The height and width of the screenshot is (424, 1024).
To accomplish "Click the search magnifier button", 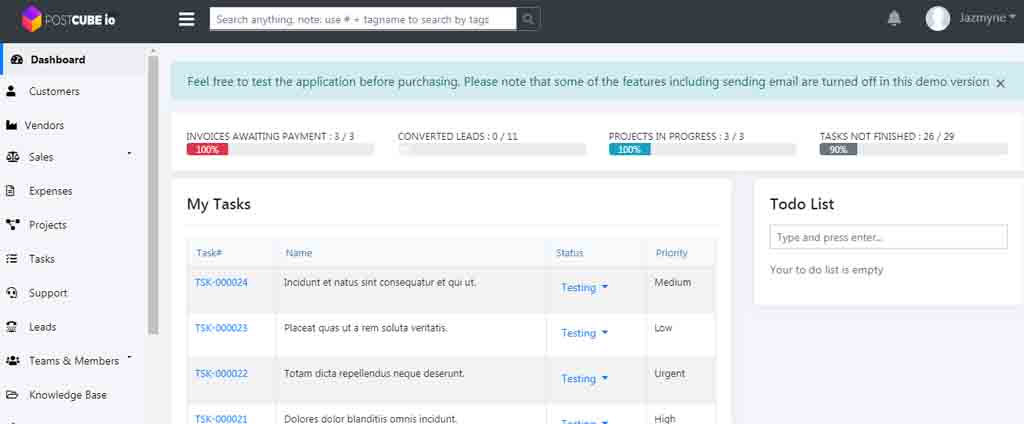I will click(528, 19).
